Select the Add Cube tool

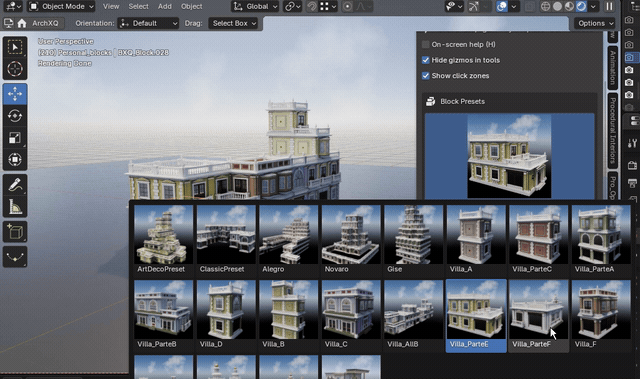click(15, 232)
